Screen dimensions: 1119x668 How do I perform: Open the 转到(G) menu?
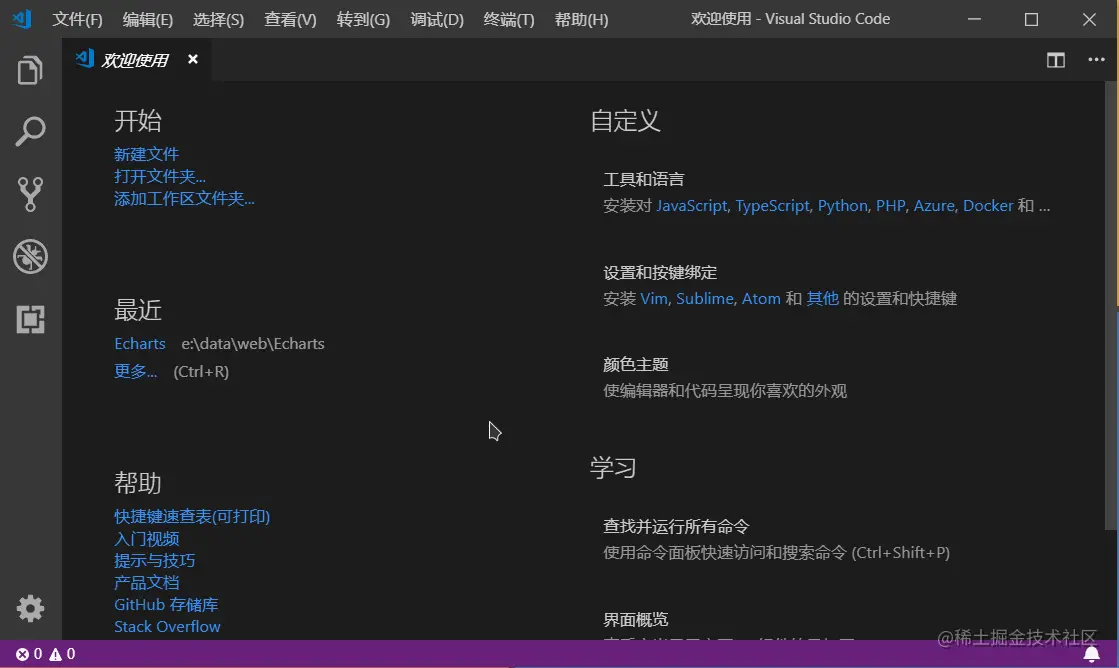tap(363, 19)
